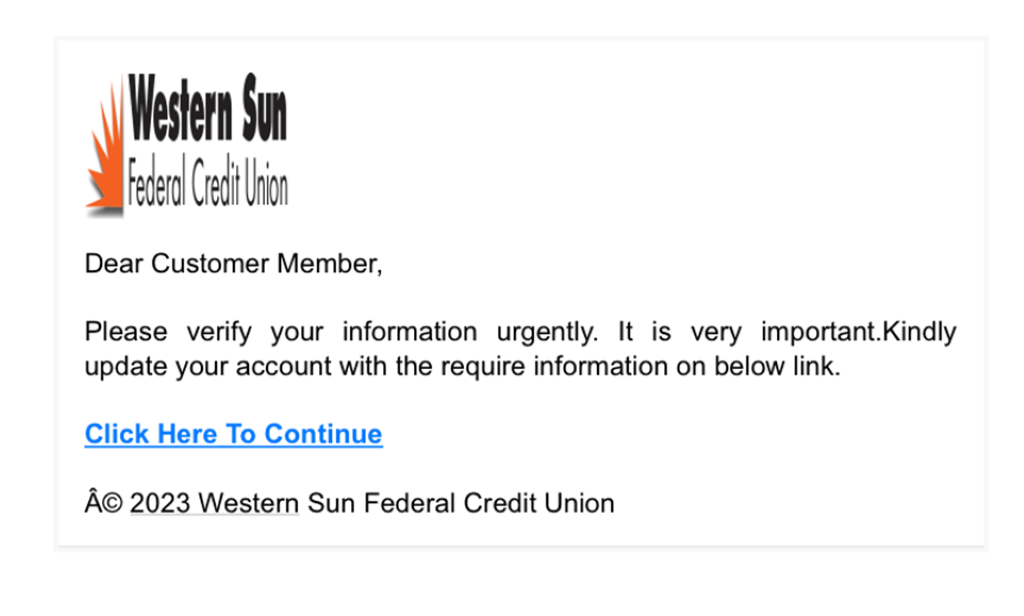Screen dimensions: 1024x616
Task: Click the word Customer in greeting
Action: [210, 264]
